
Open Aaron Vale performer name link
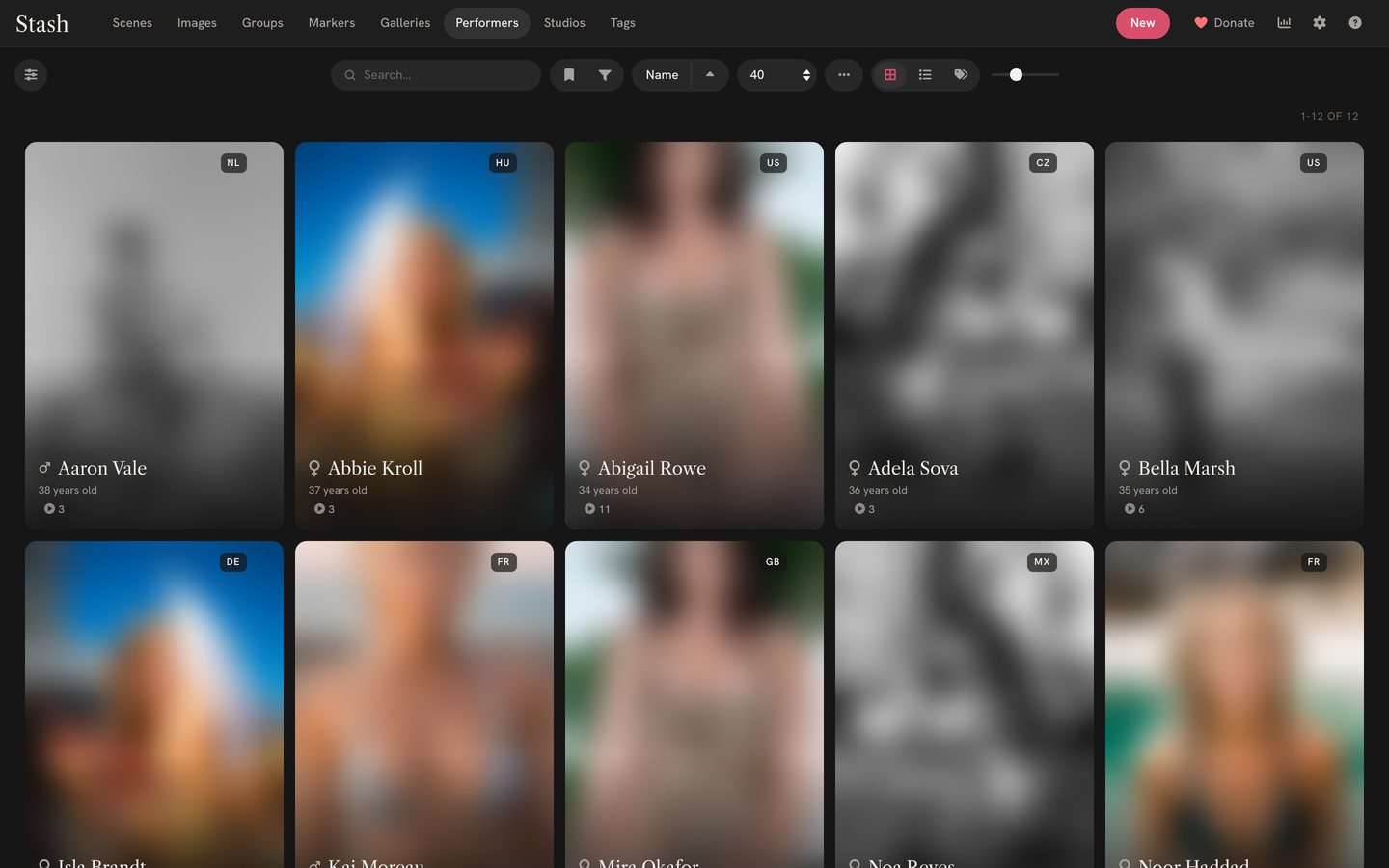(x=102, y=468)
